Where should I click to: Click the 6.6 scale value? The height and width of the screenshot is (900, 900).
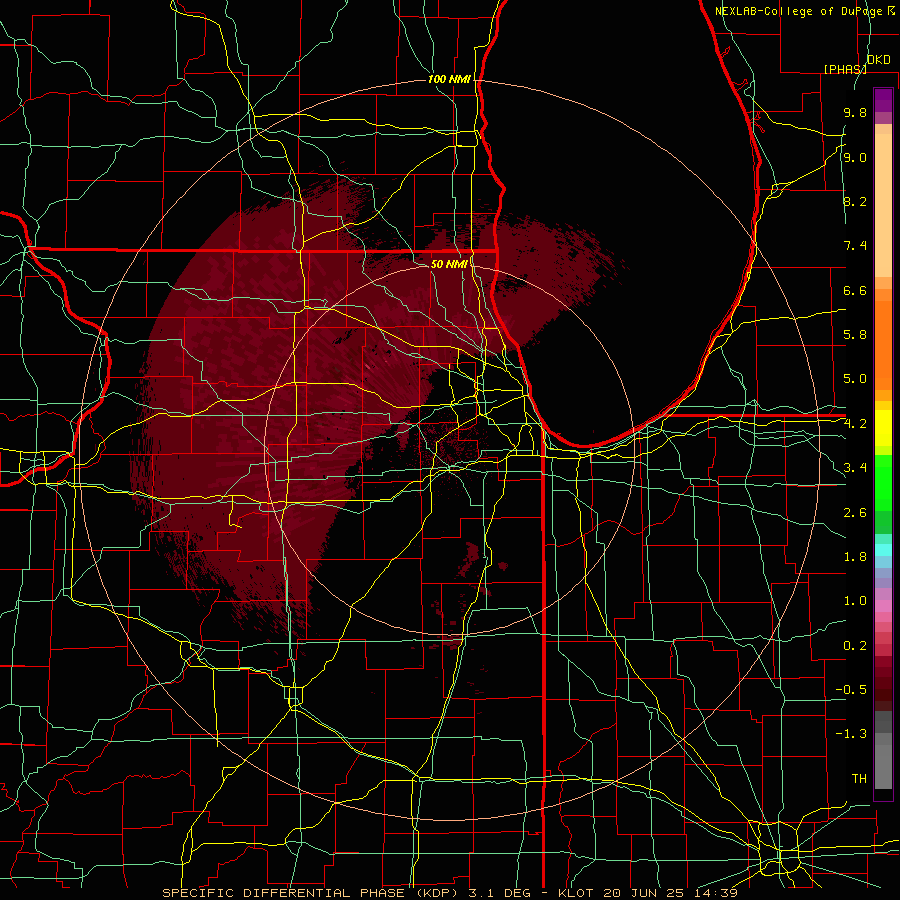[855, 290]
